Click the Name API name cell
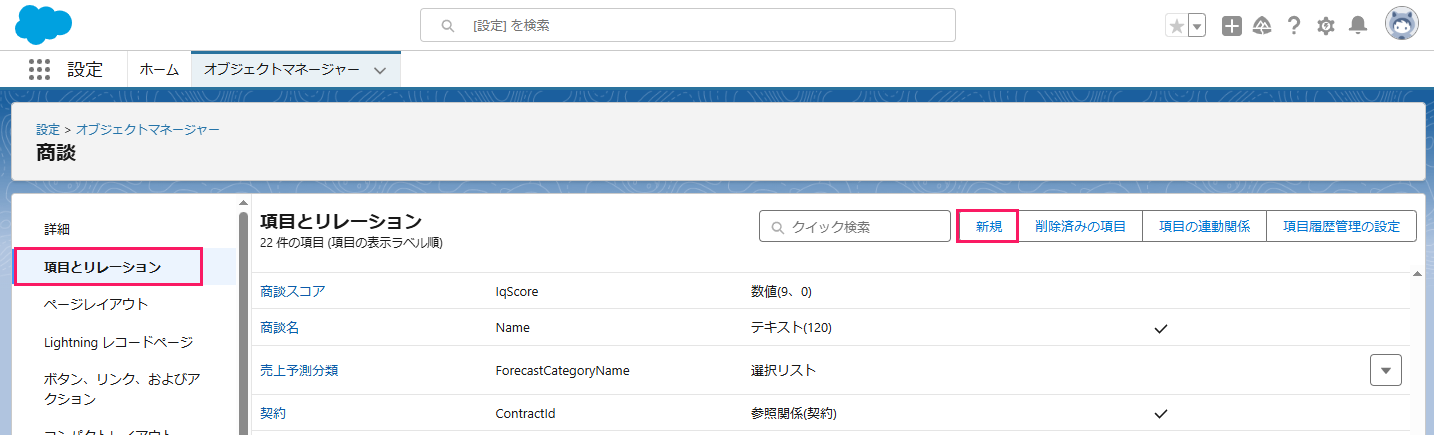 513,327
